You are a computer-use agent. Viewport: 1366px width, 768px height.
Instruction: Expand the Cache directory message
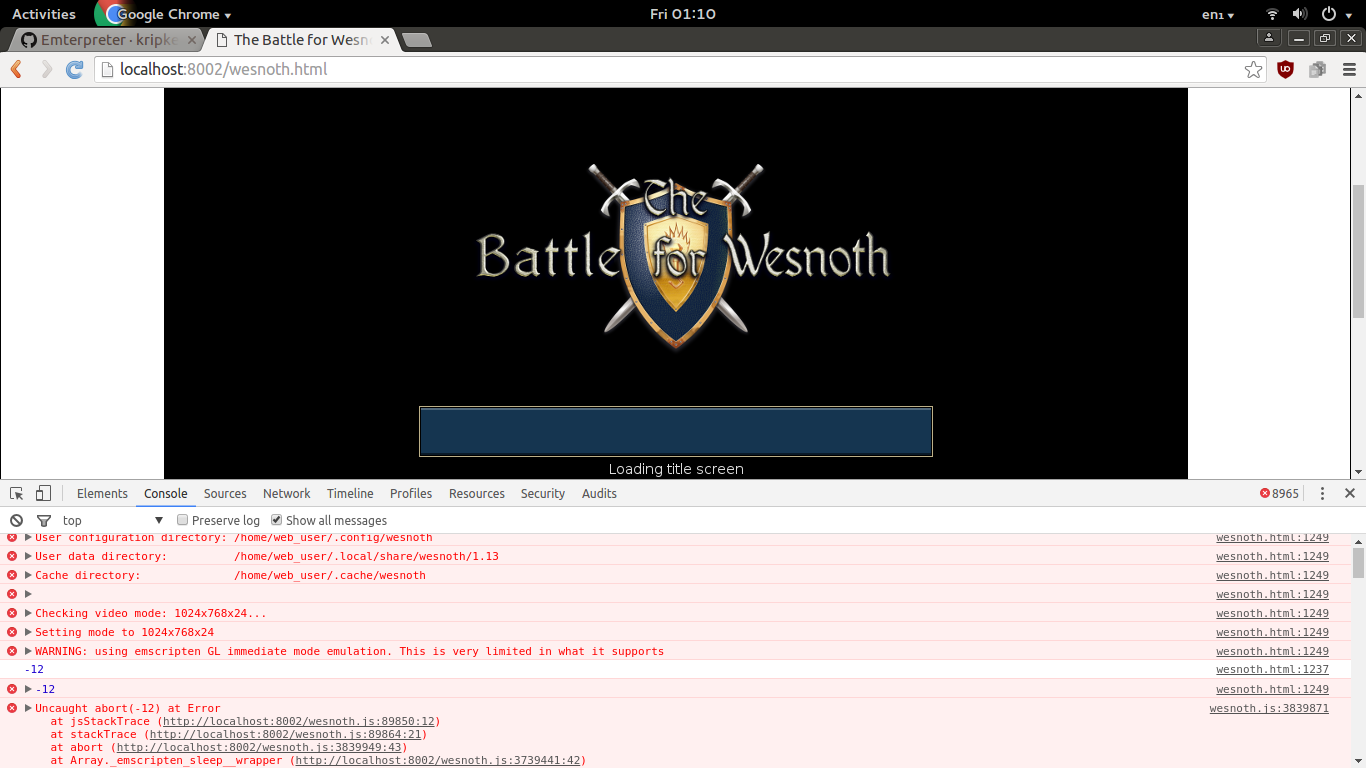(x=28, y=575)
